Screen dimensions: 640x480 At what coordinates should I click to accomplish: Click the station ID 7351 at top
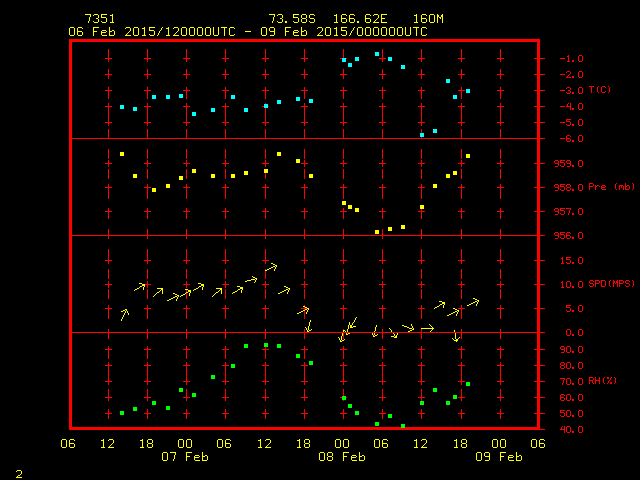100,19
